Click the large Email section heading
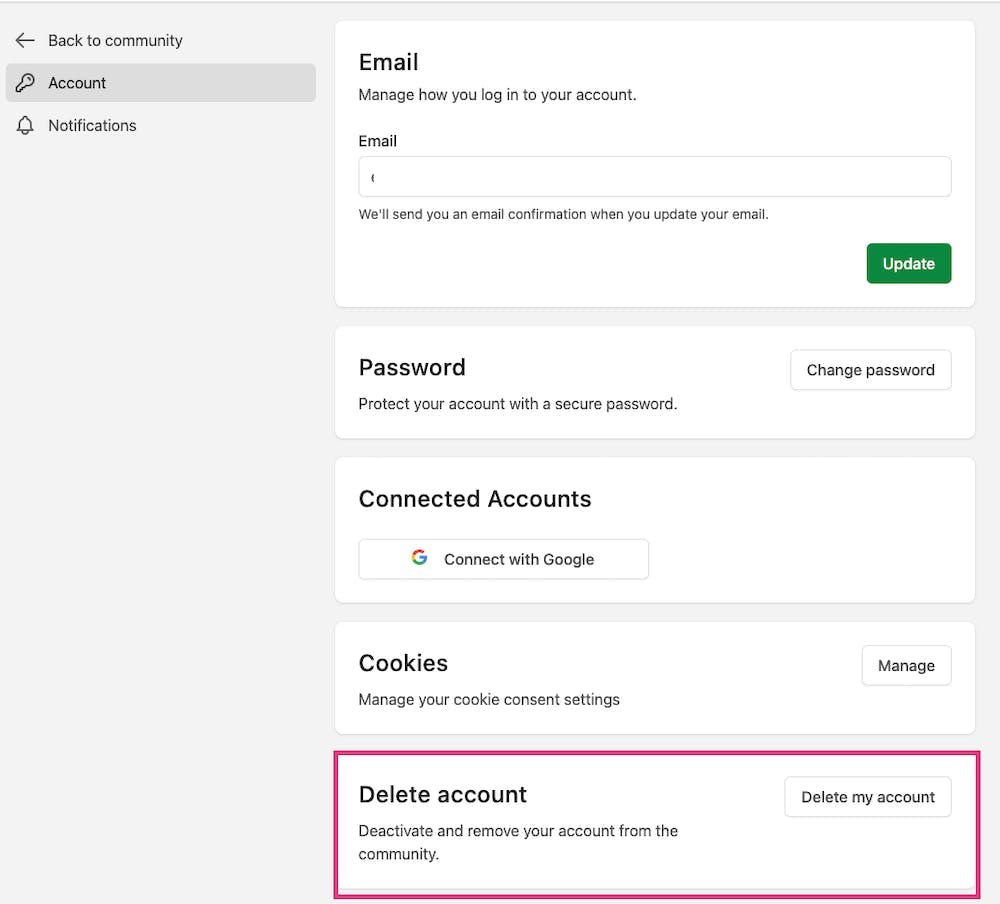The image size is (1000, 904). coord(388,62)
